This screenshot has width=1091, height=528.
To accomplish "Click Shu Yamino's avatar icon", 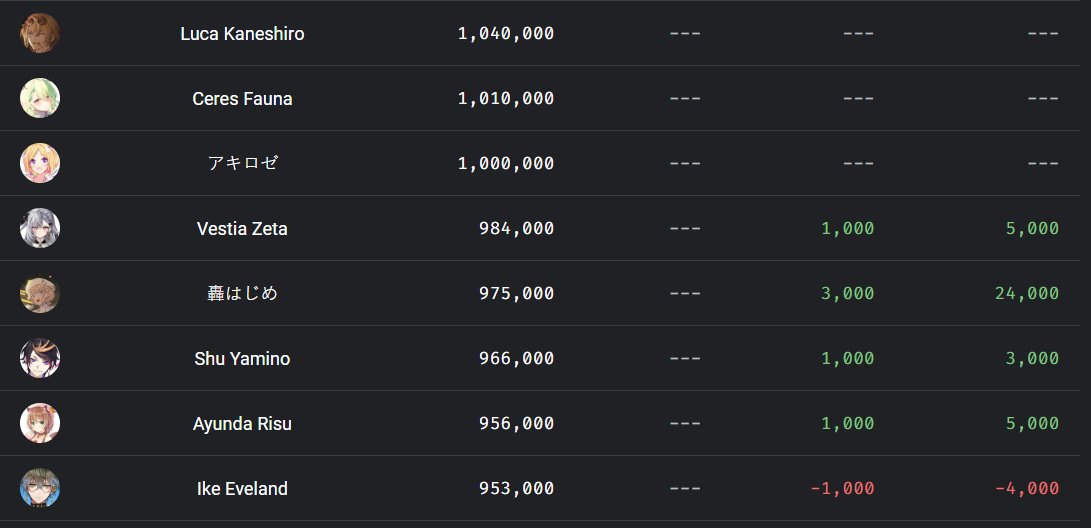I will pos(40,358).
